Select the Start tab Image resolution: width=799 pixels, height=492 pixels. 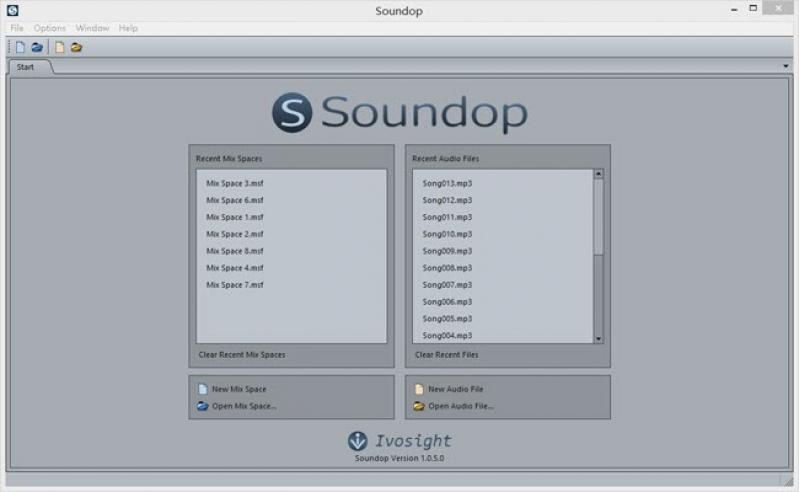click(25, 67)
